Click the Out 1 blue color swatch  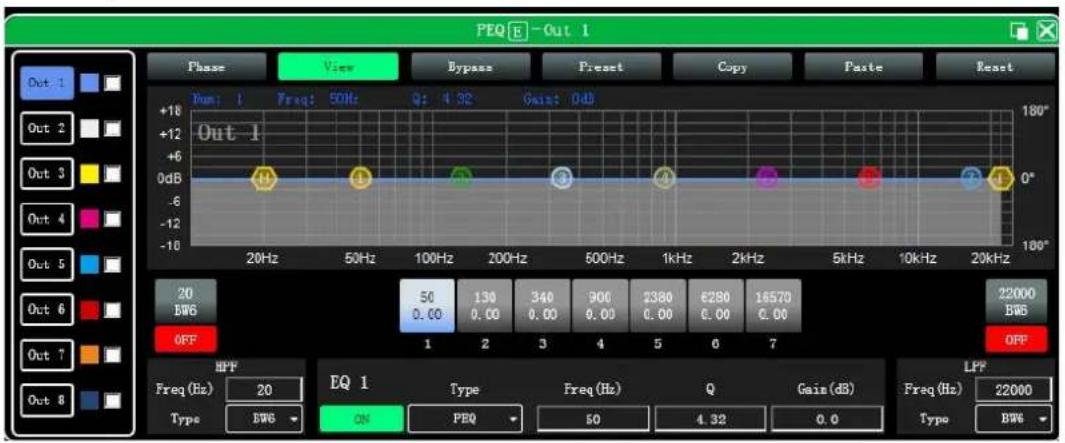(89, 83)
